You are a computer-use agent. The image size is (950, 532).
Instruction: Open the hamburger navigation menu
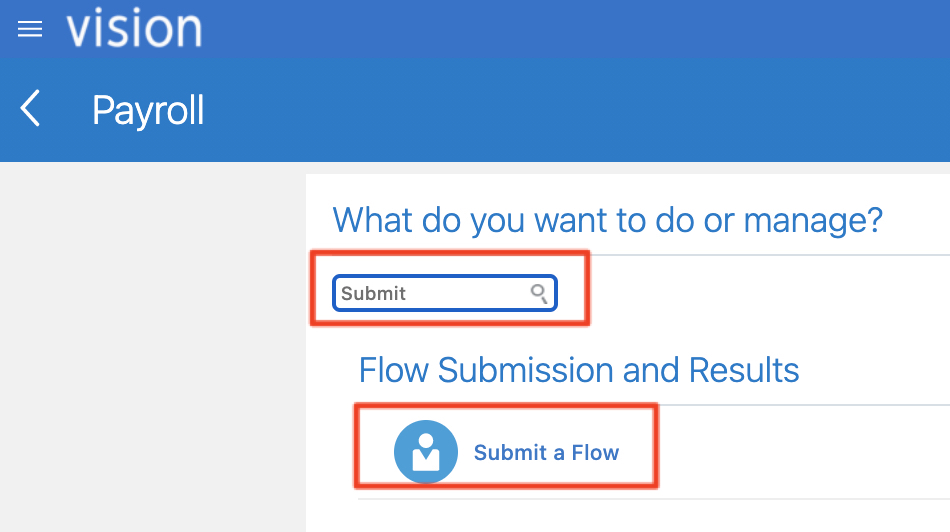point(30,30)
